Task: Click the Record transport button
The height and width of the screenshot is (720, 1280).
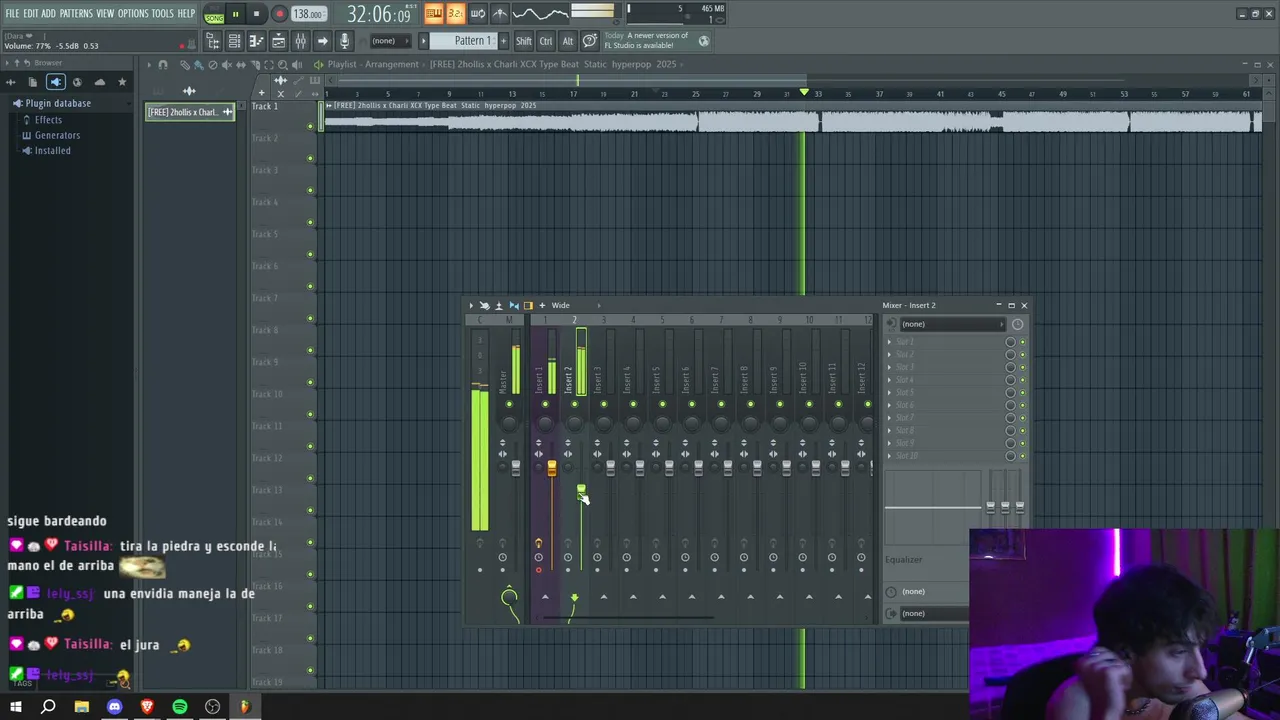Action: point(279,14)
